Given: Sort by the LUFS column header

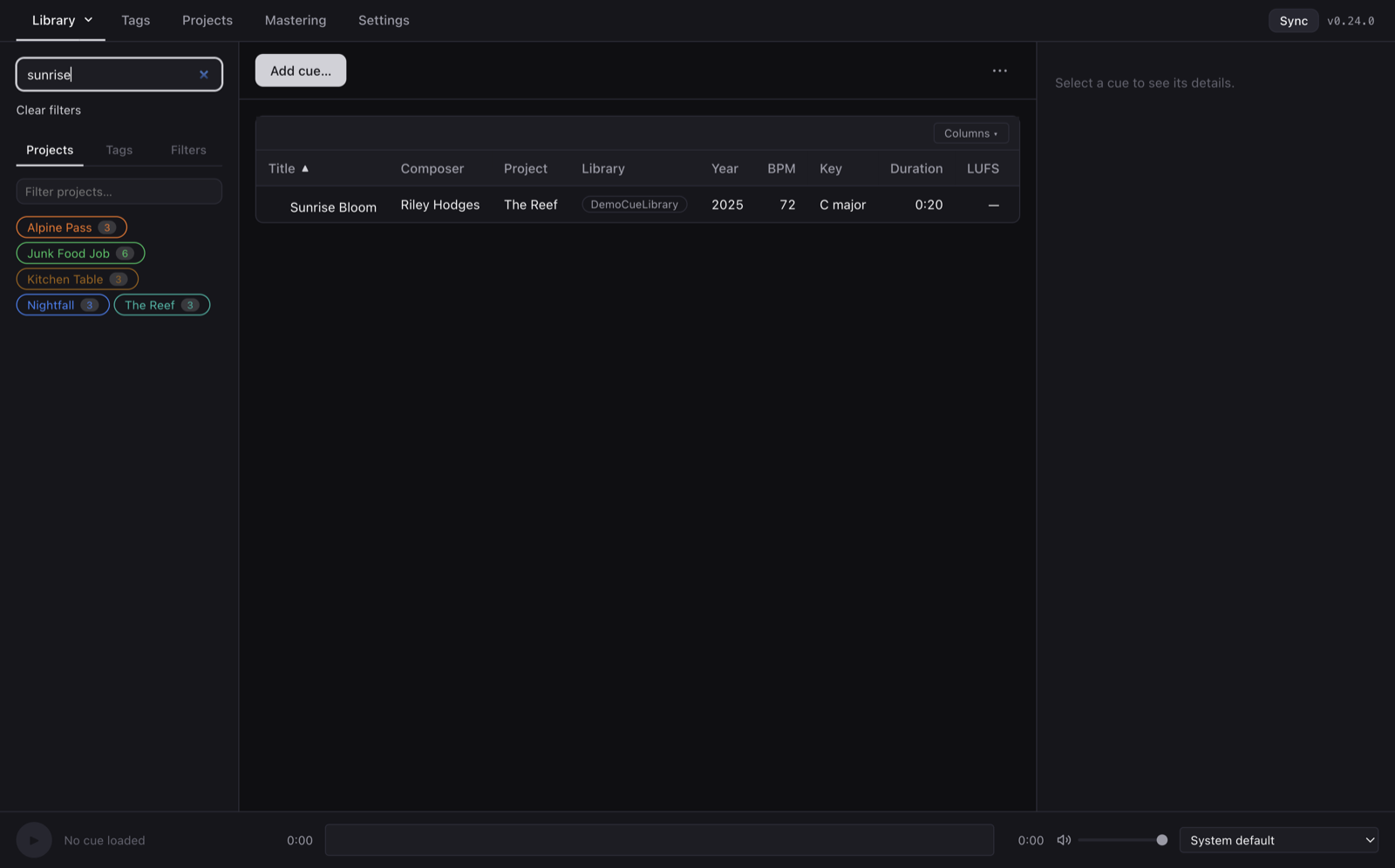Looking at the screenshot, I should (983, 168).
